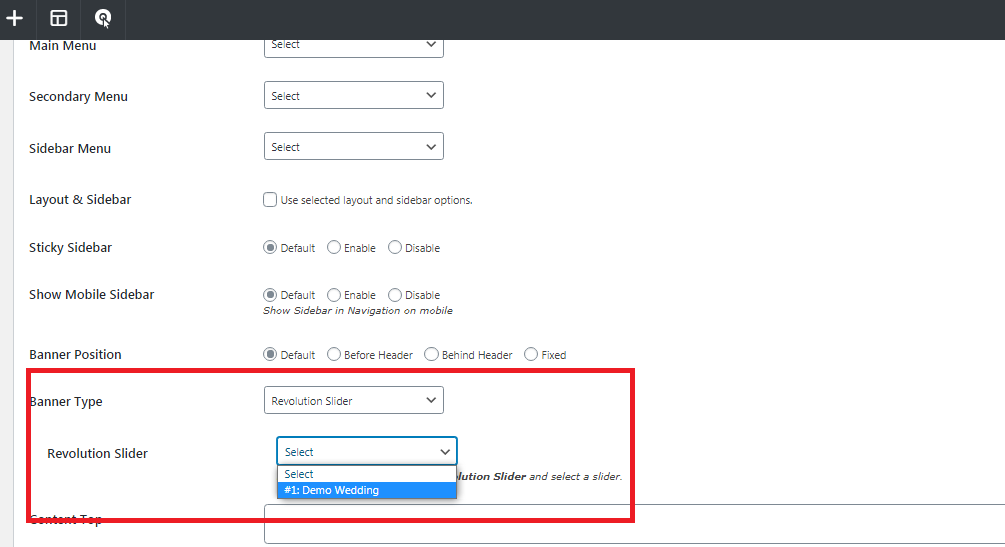Viewport: 1005px width, 547px height.
Task: Click the 'Sidebar Menu' label
Action: click(x=70, y=148)
